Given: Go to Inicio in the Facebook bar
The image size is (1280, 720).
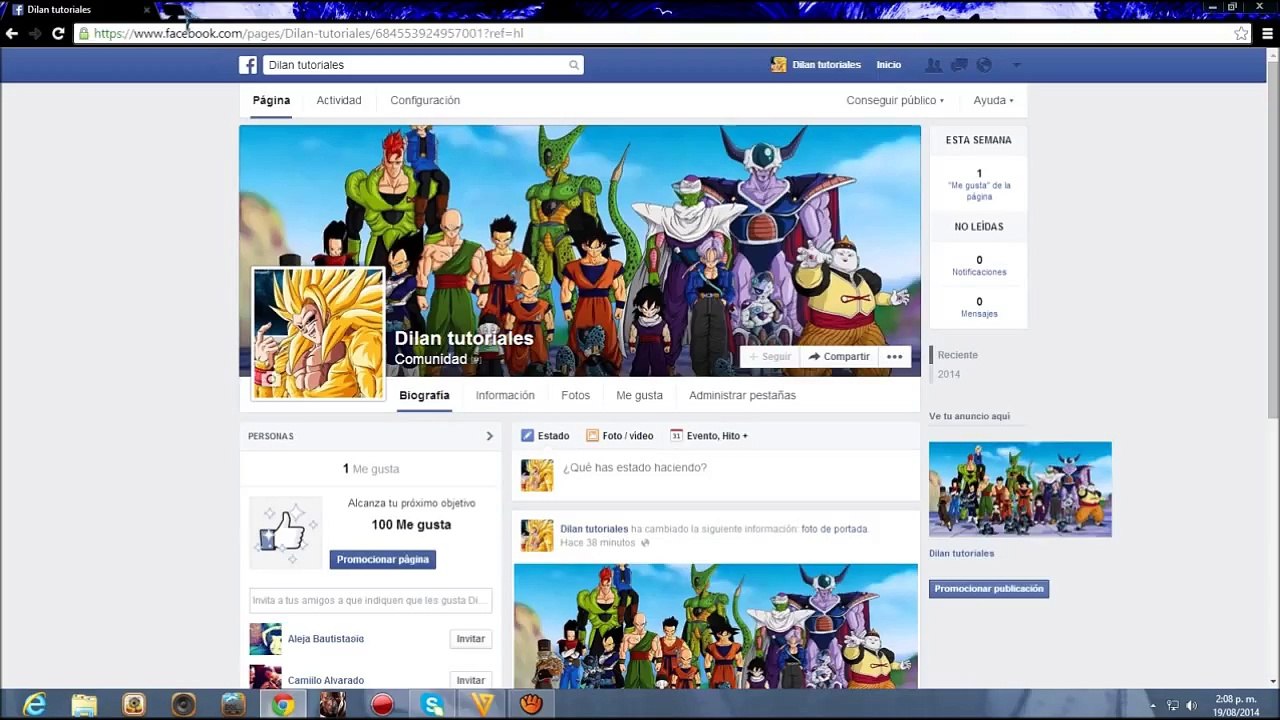Looking at the screenshot, I should point(889,65).
